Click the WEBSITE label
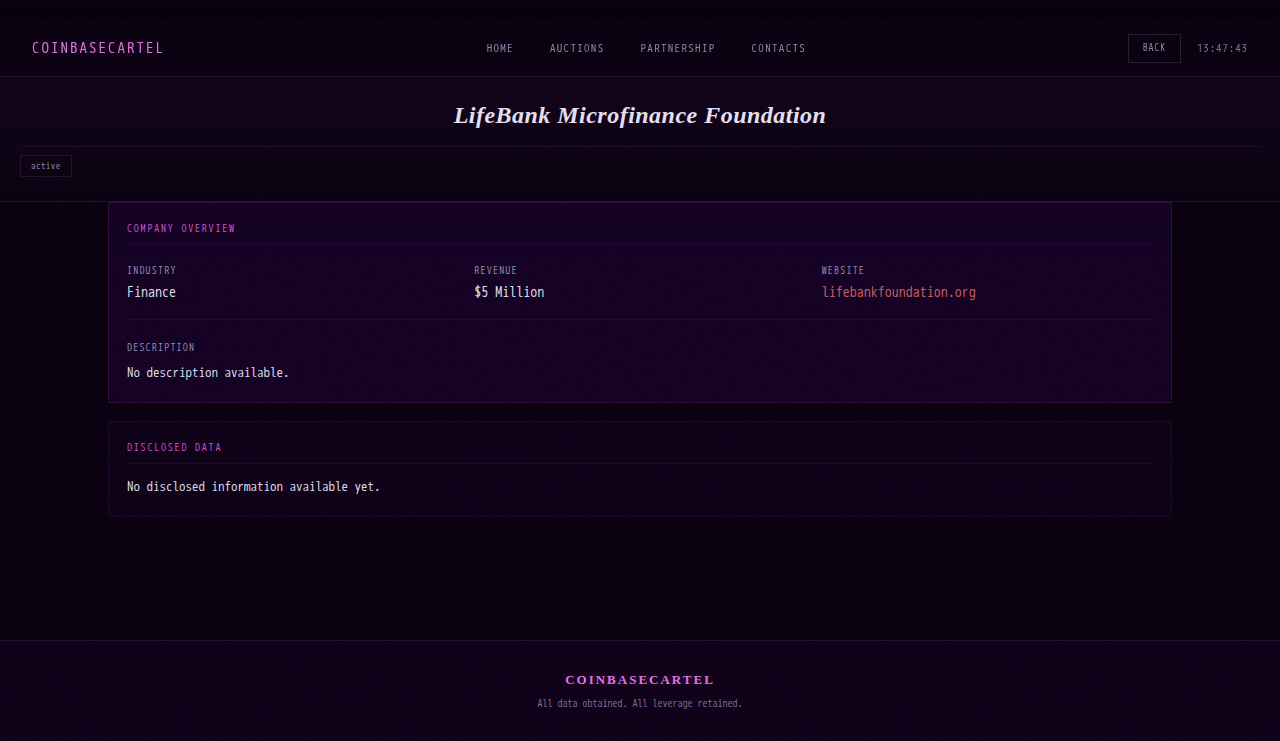Screen dimensions: 1280x741 (843, 271)
